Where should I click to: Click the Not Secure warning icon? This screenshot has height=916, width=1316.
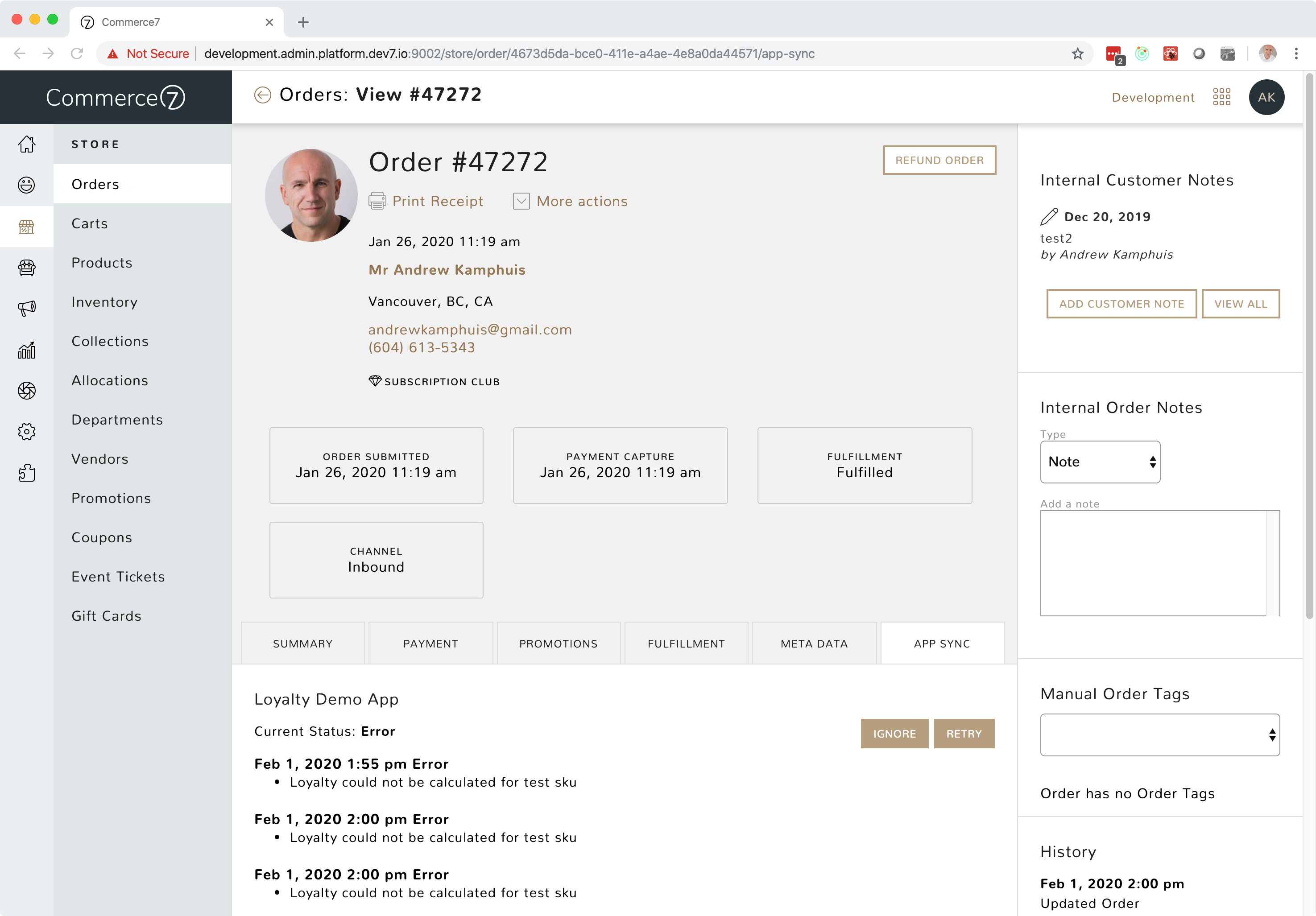pos(113,54)
